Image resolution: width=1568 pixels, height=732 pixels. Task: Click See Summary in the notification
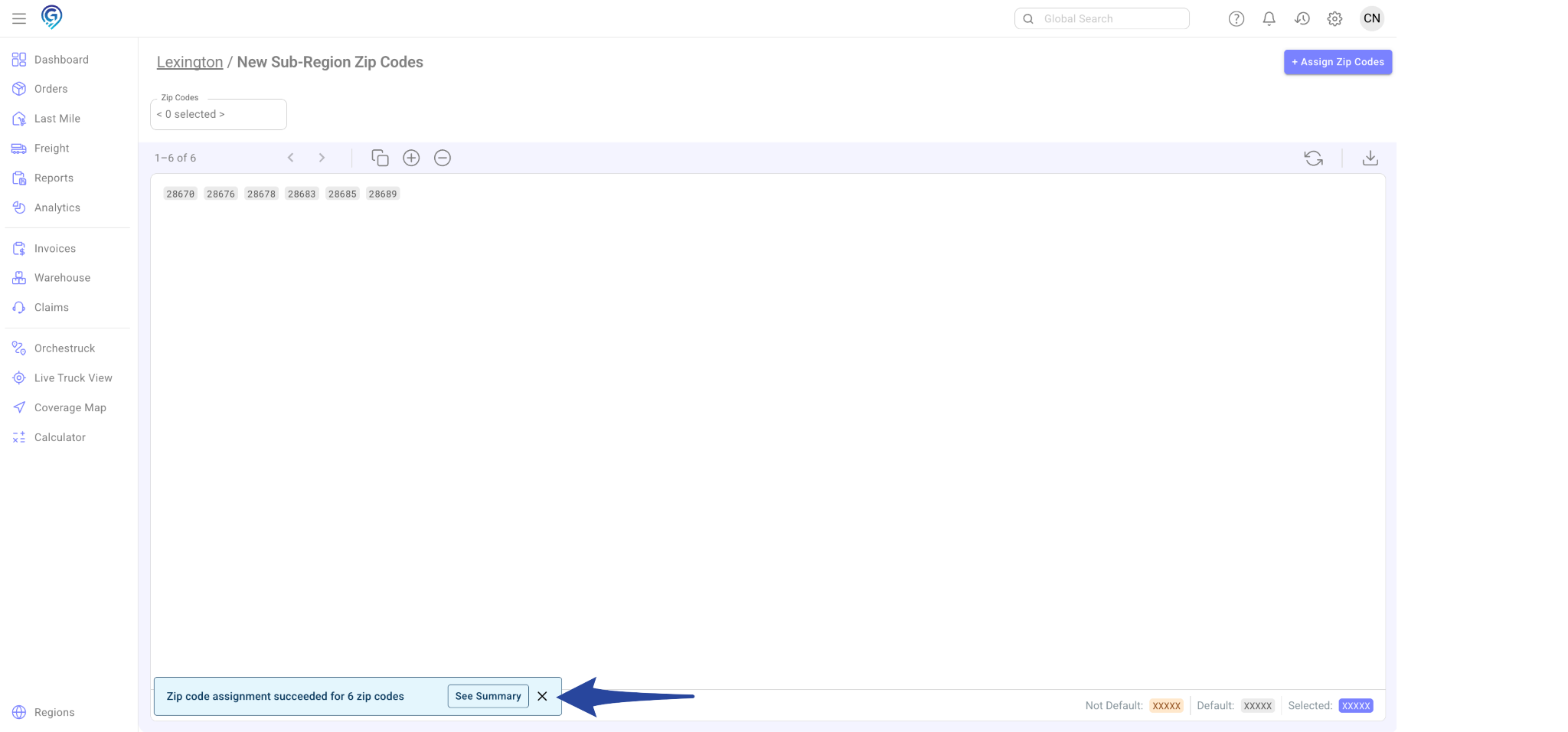(488, 696)
